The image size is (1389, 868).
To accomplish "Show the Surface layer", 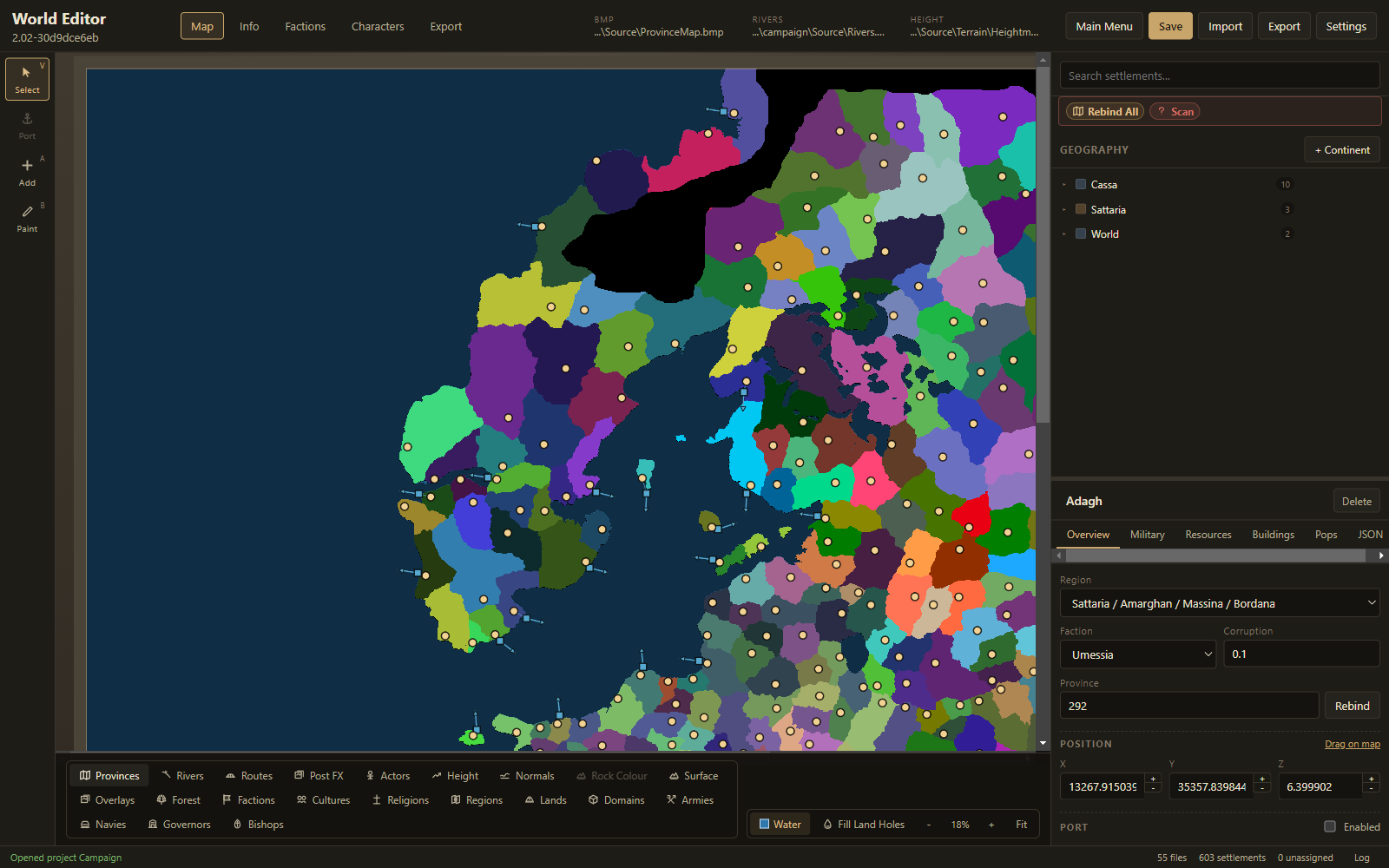I will [x=693, y=775].
